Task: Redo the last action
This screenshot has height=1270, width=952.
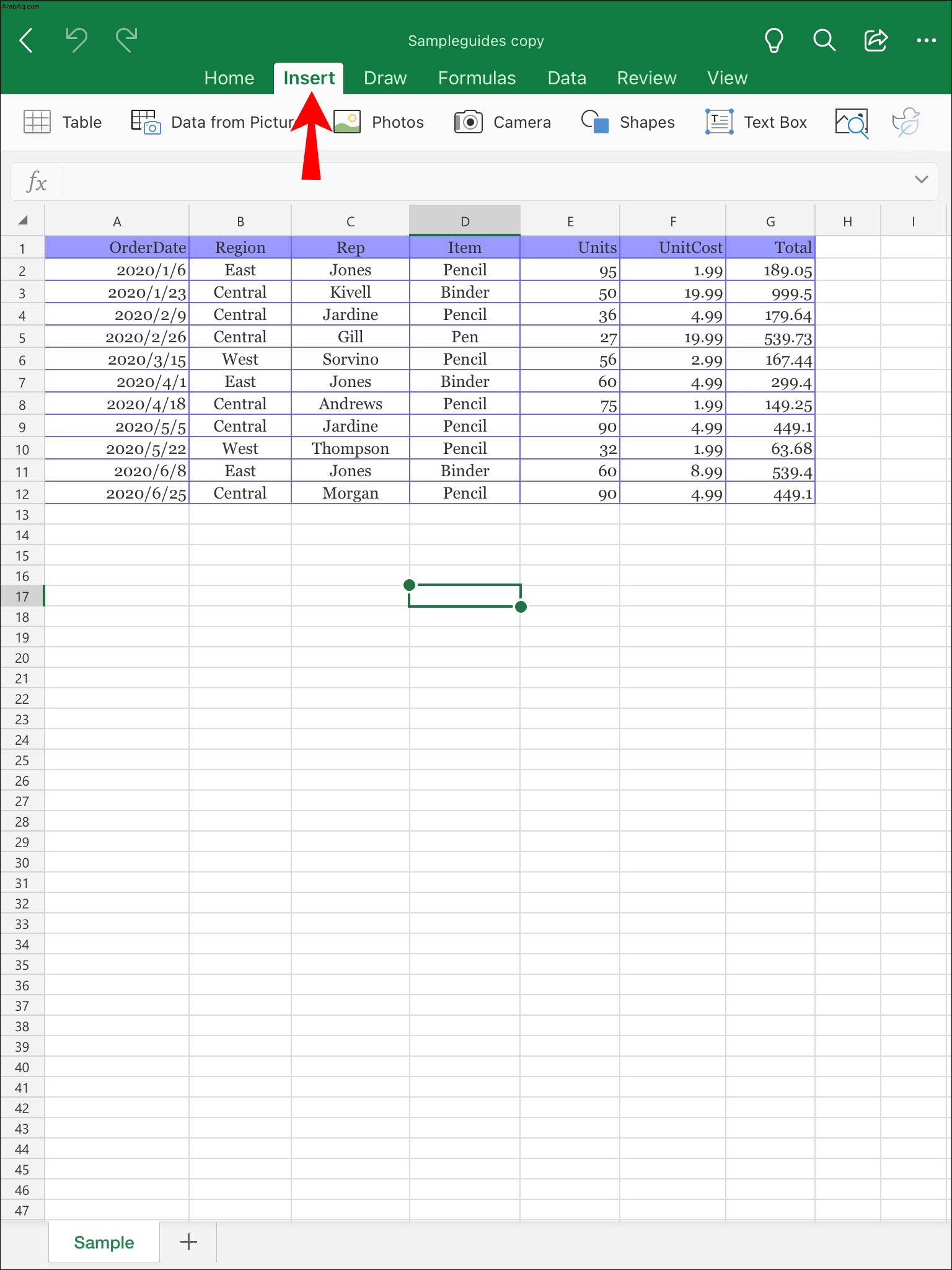Action: coord(126,40)
